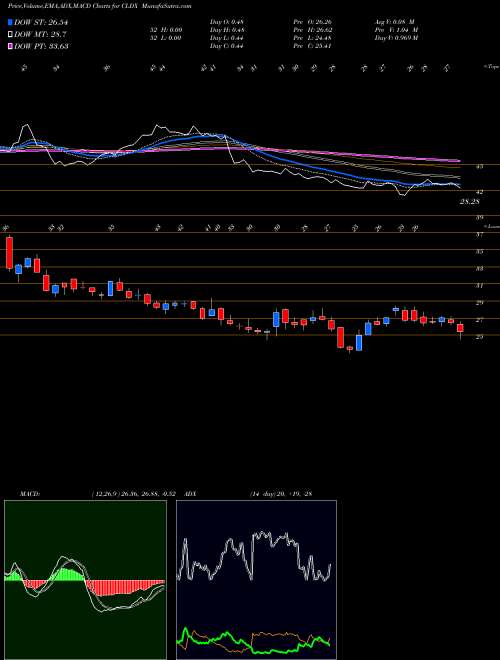Click the white DOW MT legend swatch
Image resolution: width=500 pixels, height=660 pixels.
tap(11, 34)
